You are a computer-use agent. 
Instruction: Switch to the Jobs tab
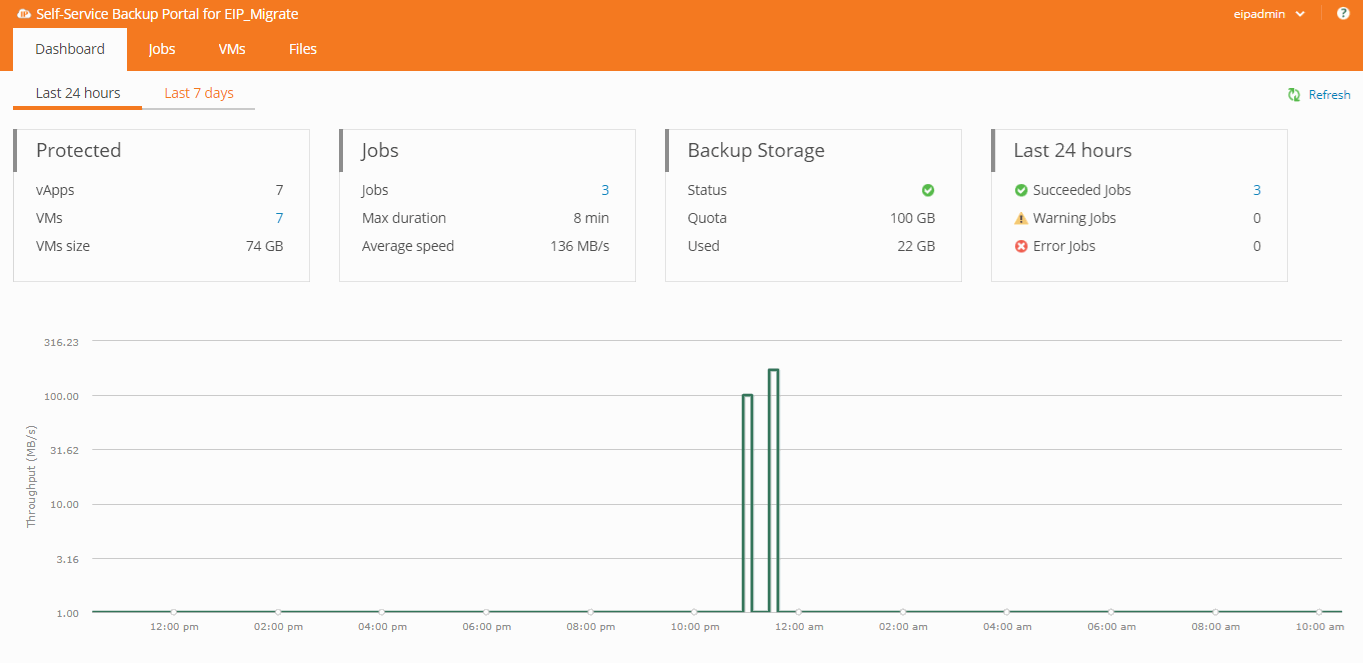pyautogui.click(x=162, y=49)
